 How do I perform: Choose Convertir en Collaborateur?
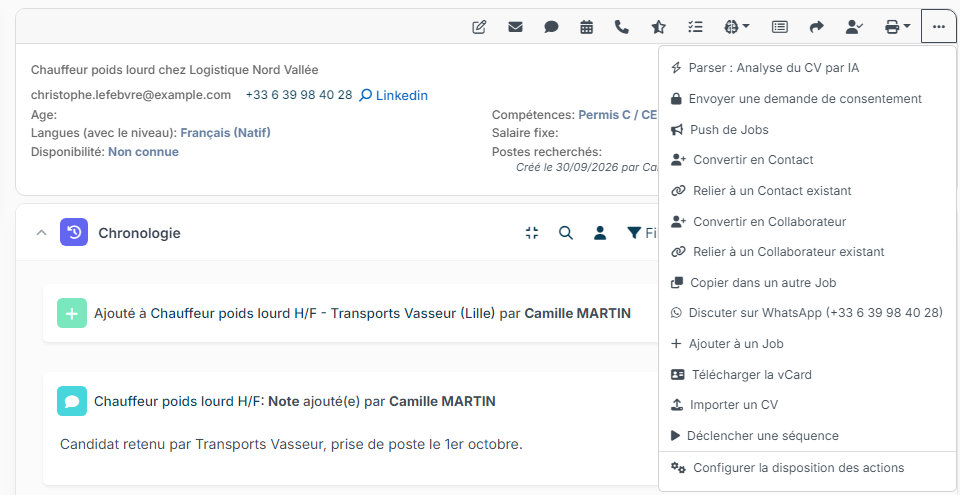[808, 221]
